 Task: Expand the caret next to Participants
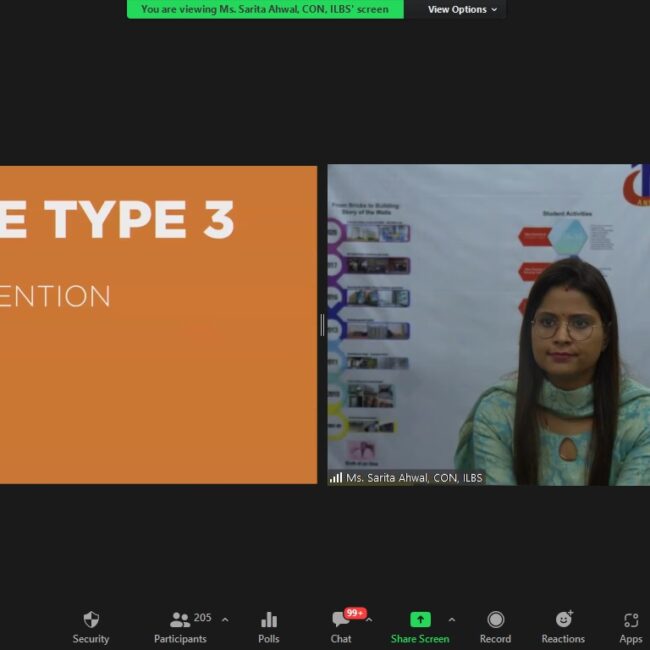coord(224,620)
